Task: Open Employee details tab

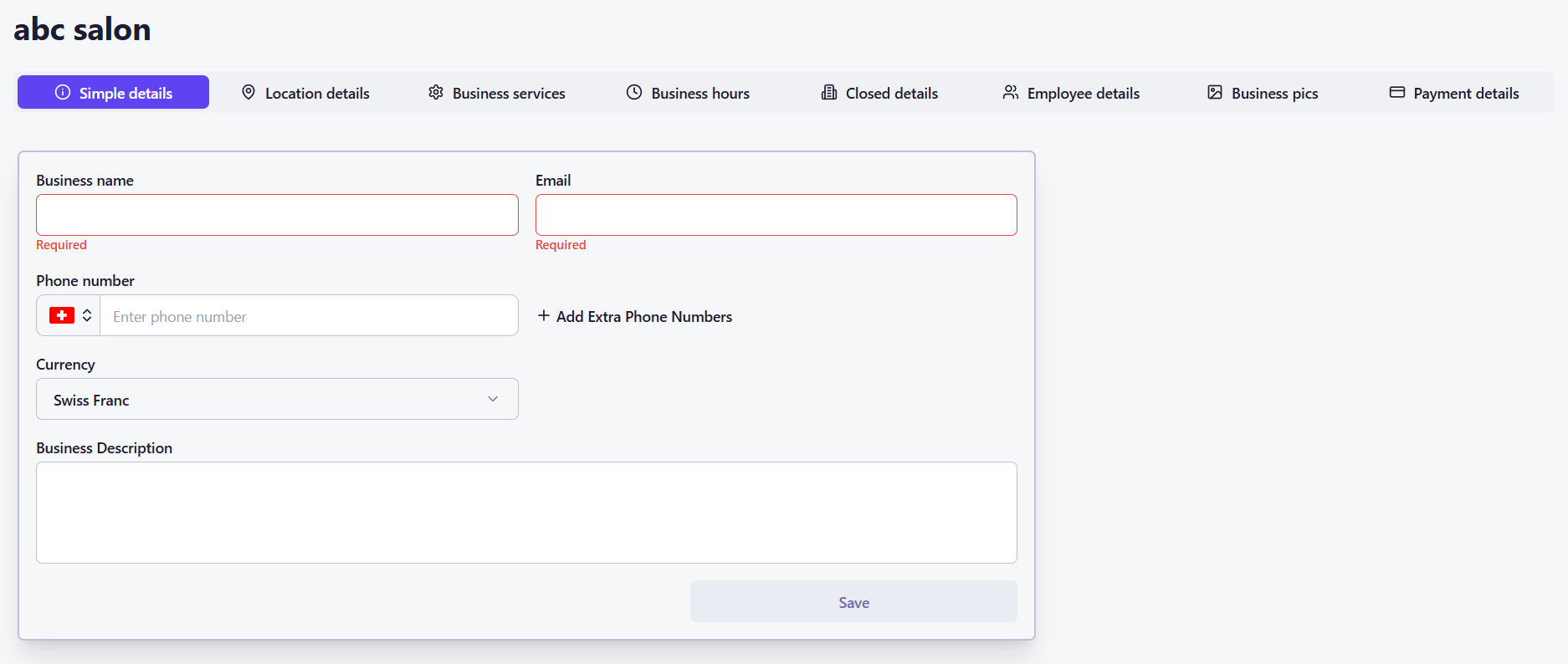Action: 1071,92
